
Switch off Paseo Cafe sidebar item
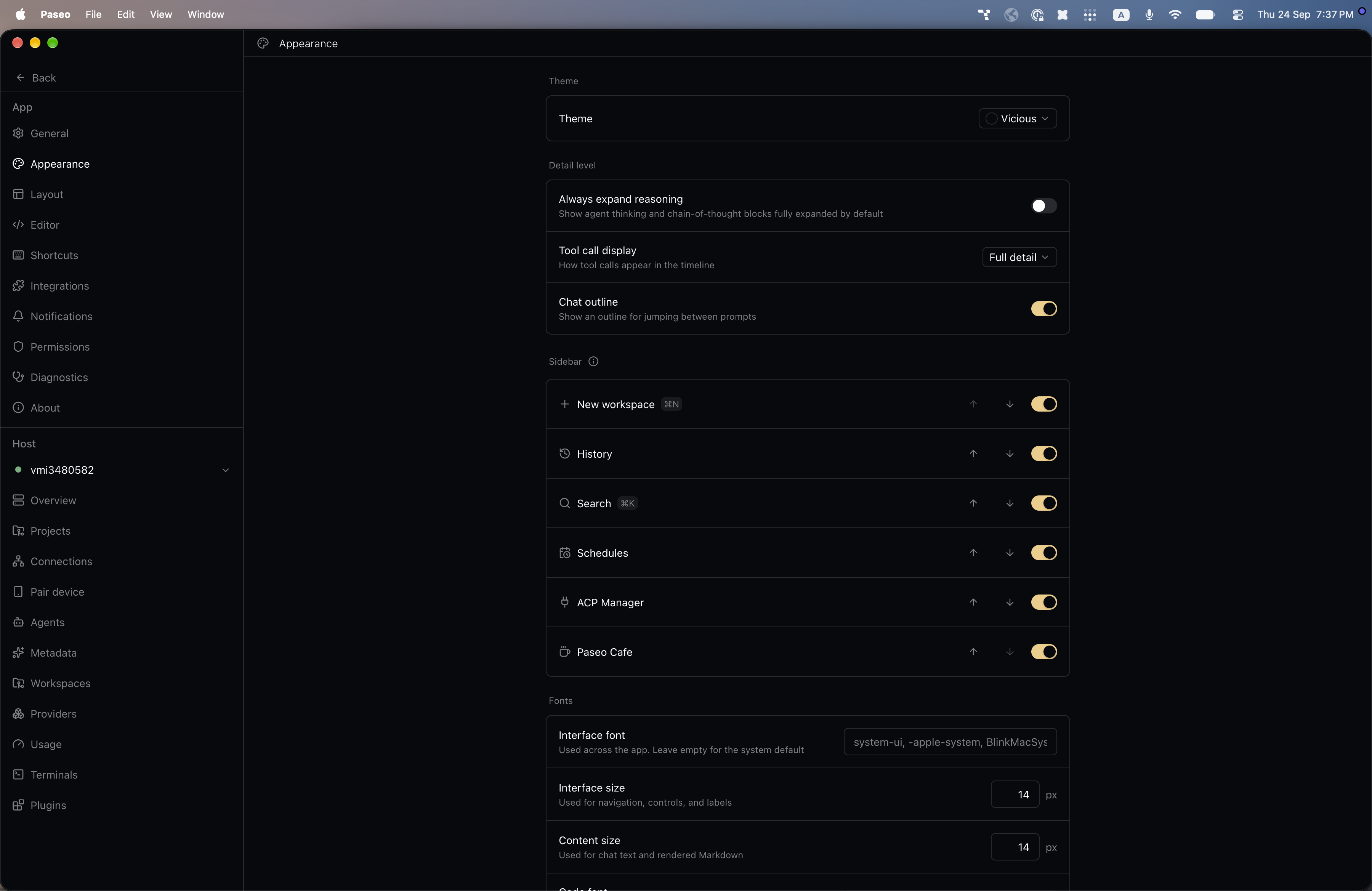click(1044, 652)
